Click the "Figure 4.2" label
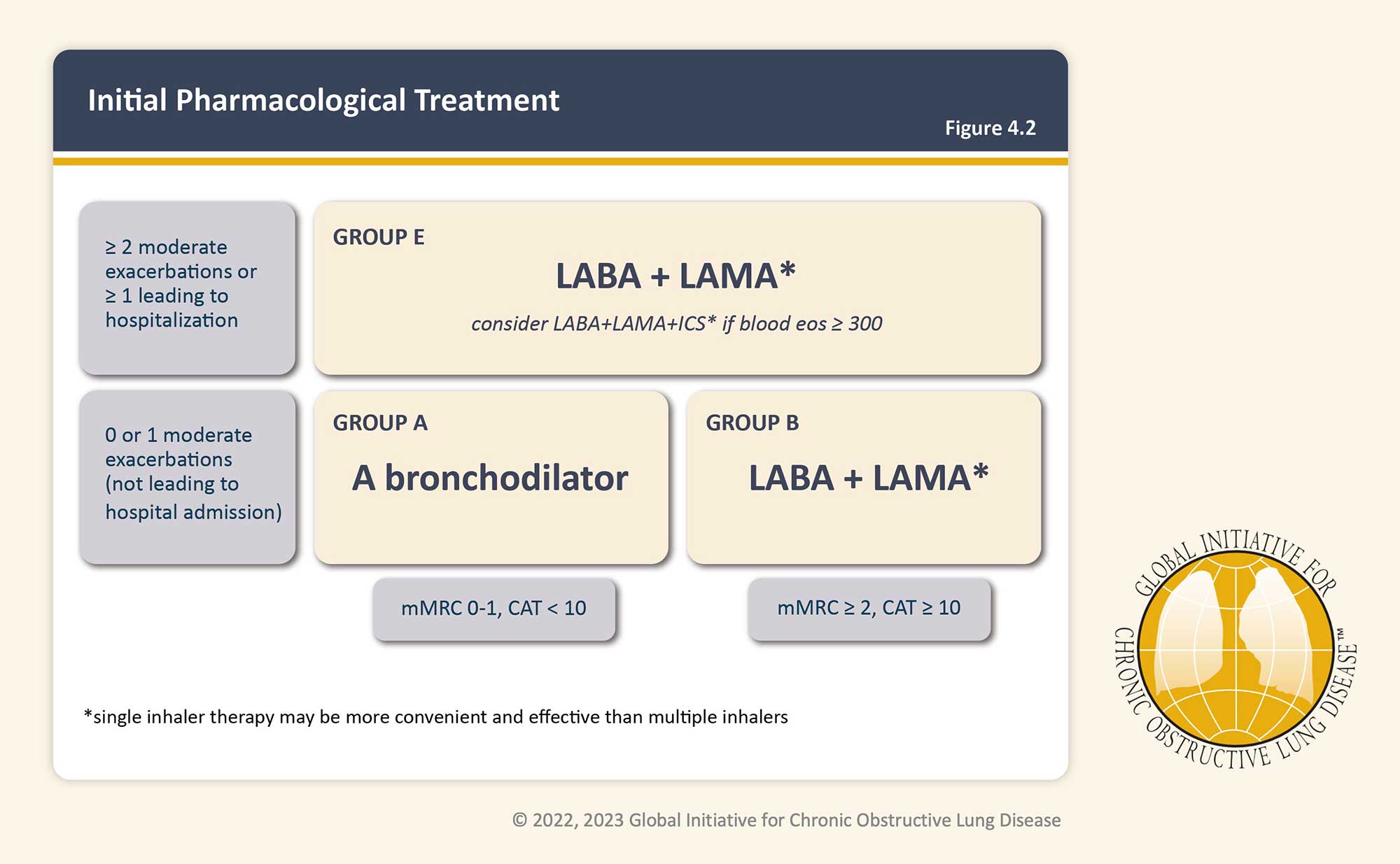The height and width of the screenshot is (864, 1400). [990, 128]
